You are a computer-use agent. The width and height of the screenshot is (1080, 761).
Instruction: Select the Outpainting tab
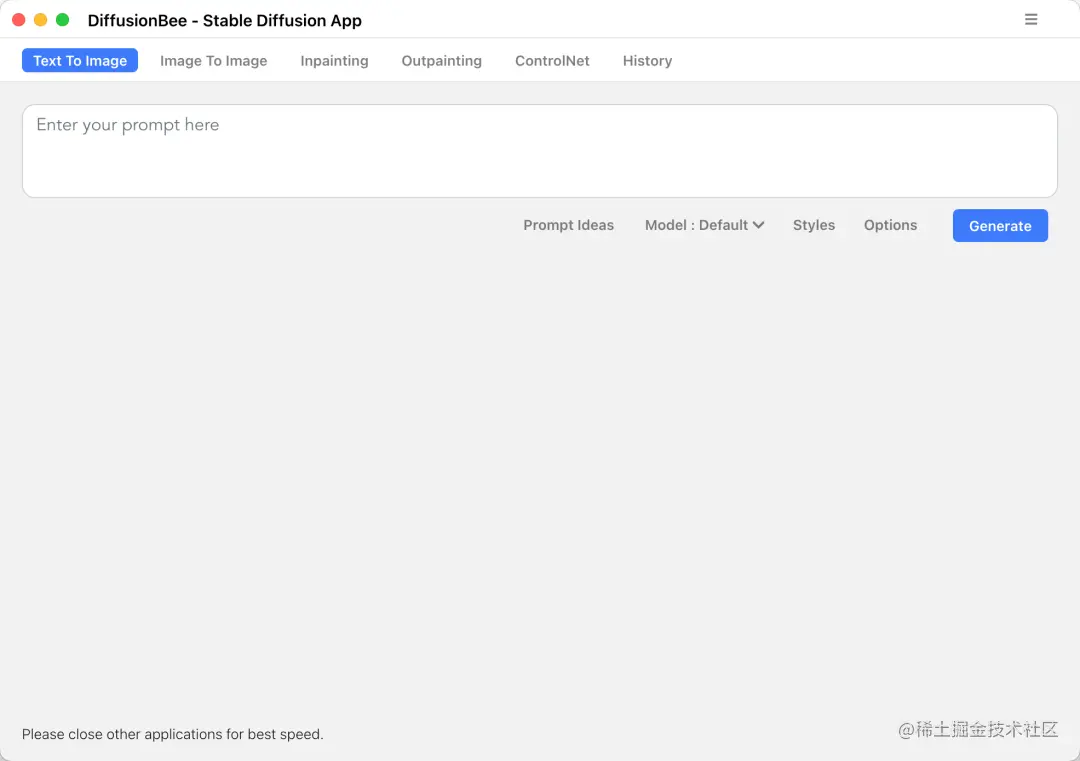coord(442,61)
